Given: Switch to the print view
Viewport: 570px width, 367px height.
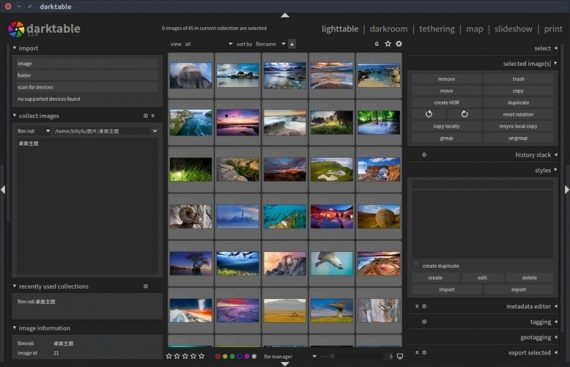Looking at the screenshot, I should point(553,29).
